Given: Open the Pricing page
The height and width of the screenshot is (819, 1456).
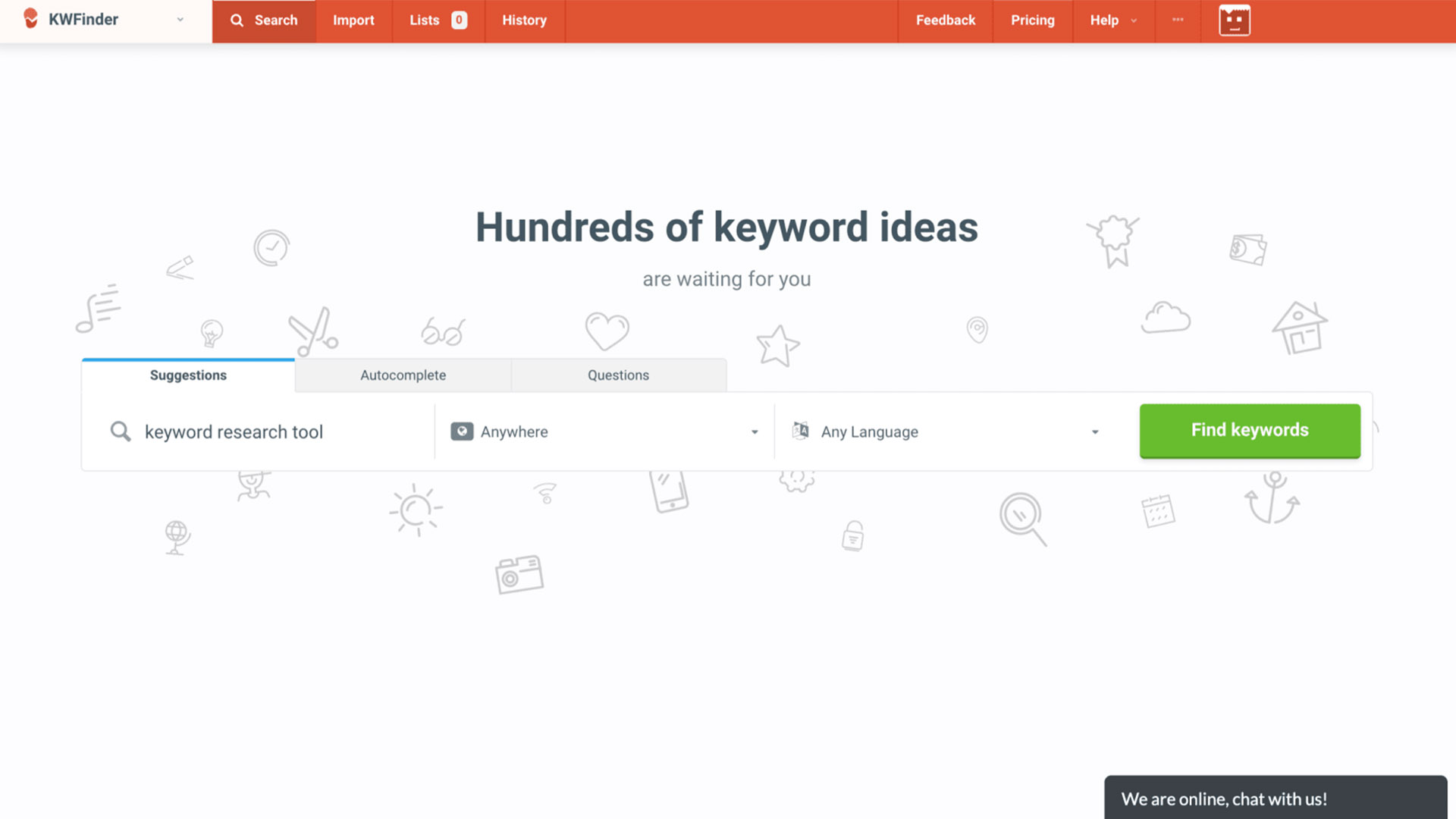Looking at the screenshot, I should (1031, 20).
